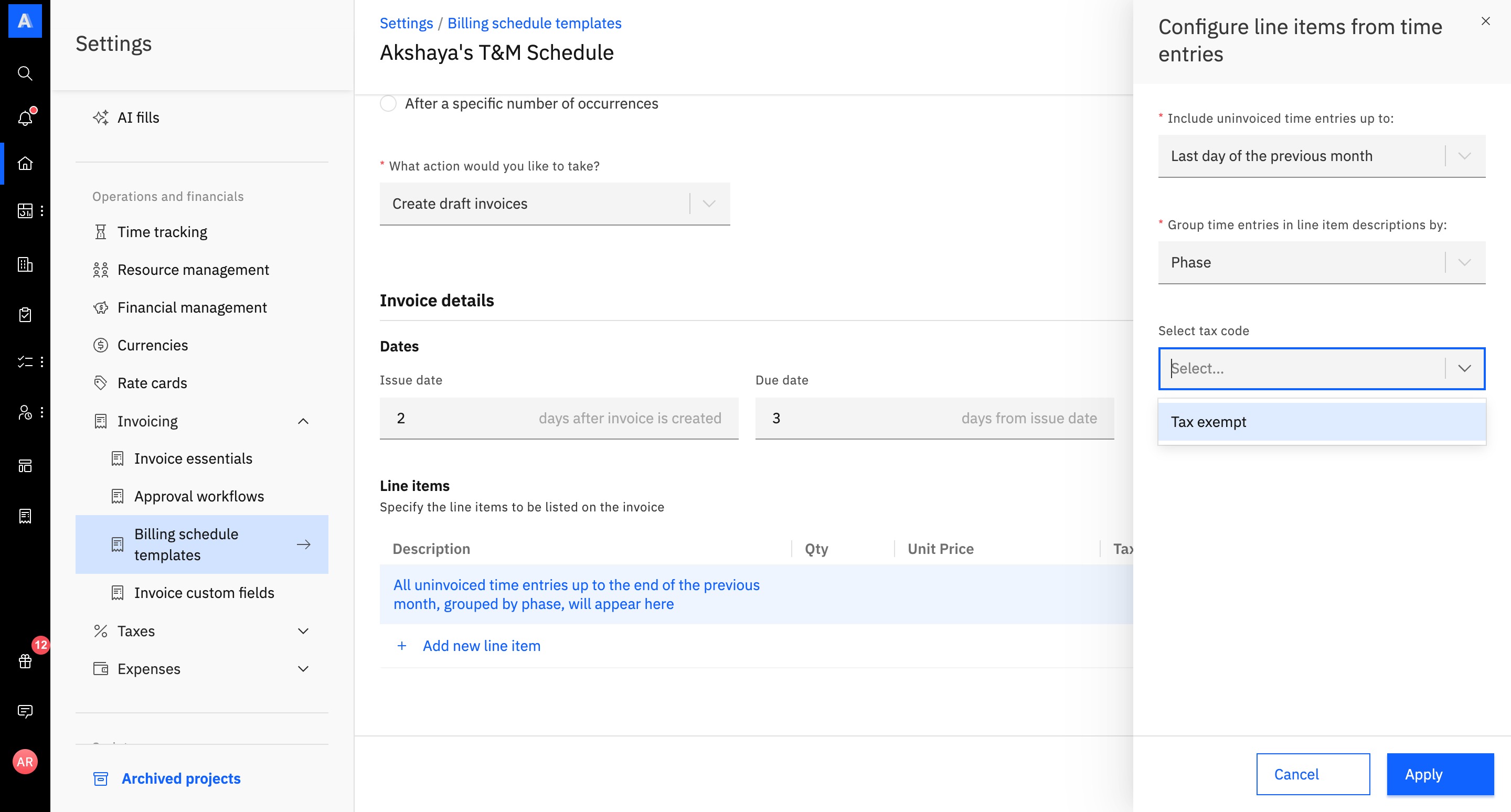The width and height of the screenshot is (1511, 812).
Task: Click the chat feedback icon
Action: click(x=25, y=711)
